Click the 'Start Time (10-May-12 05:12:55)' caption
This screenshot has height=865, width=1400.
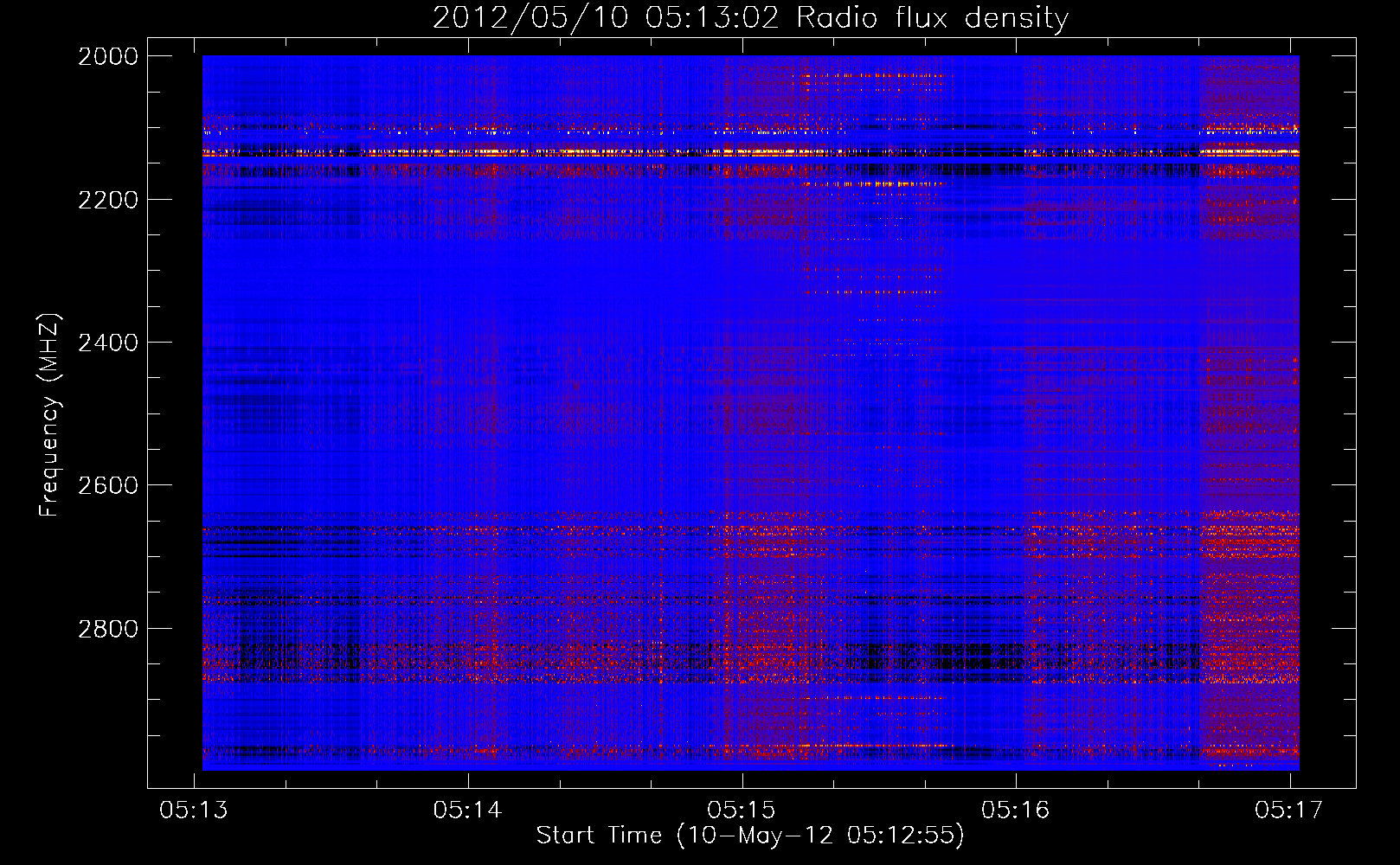coord(750,836)
